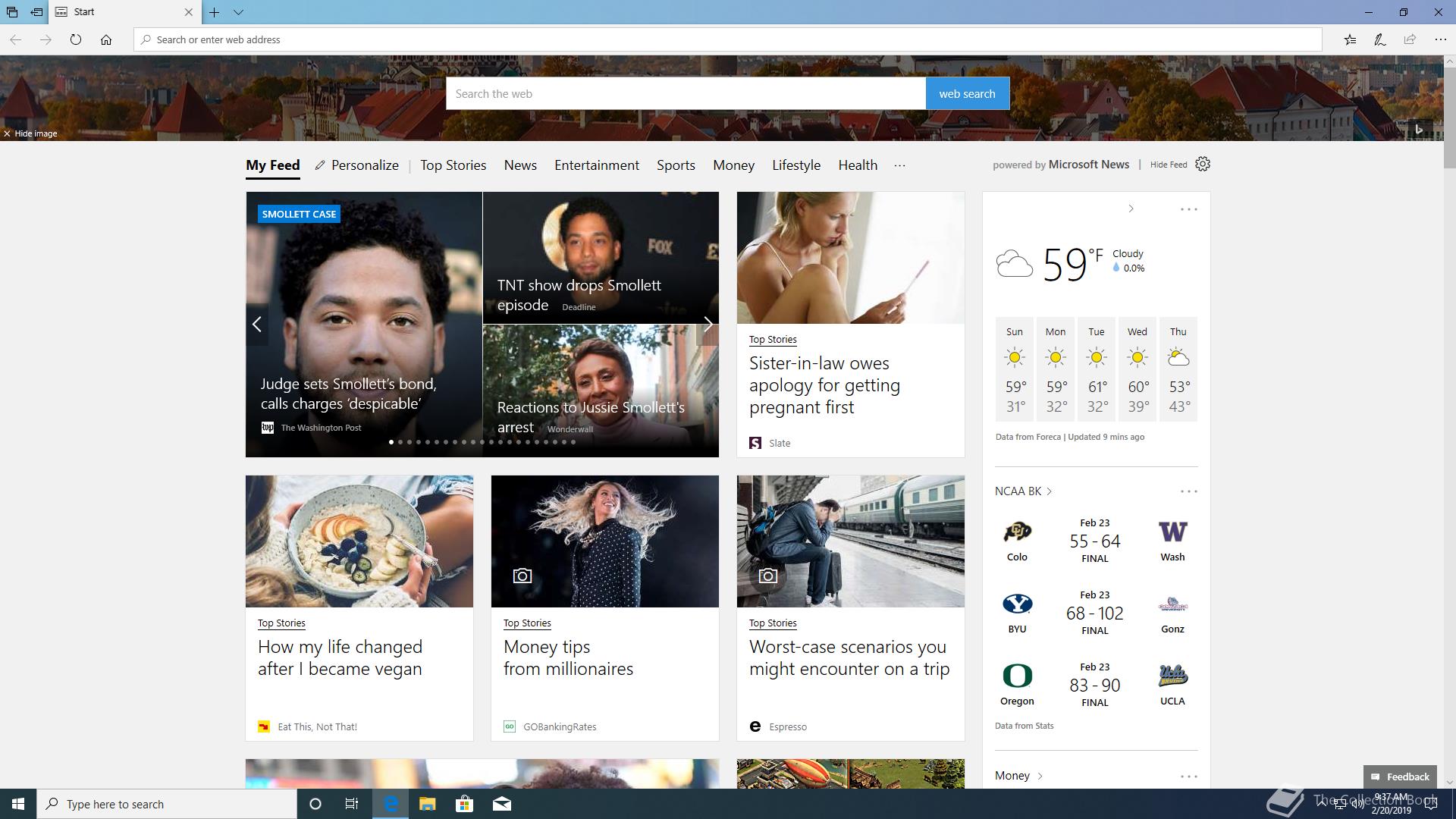Click Feedback button

pyautogui.click(x=1400, y=777)
